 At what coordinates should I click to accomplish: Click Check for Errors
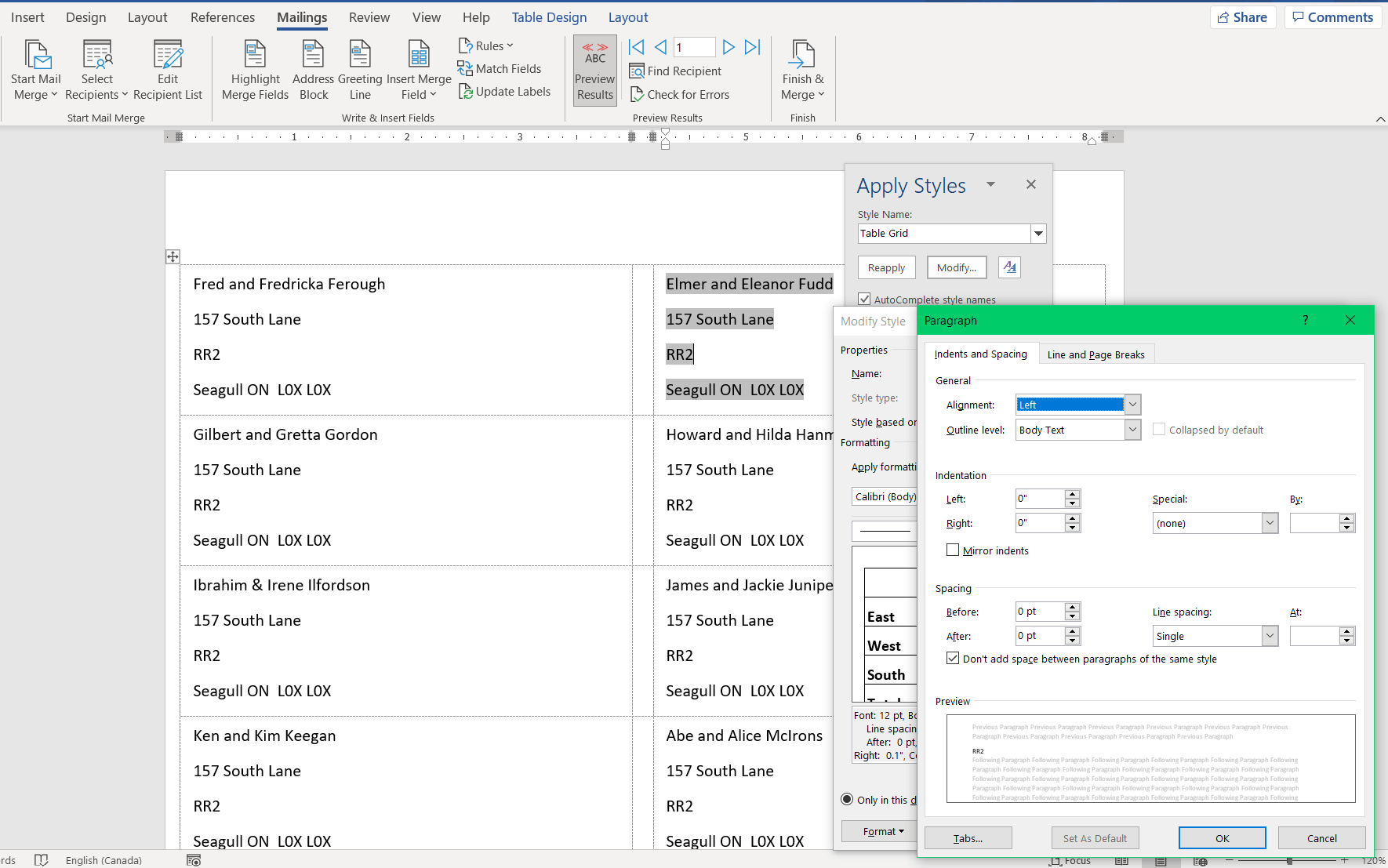tap(679, 95)
